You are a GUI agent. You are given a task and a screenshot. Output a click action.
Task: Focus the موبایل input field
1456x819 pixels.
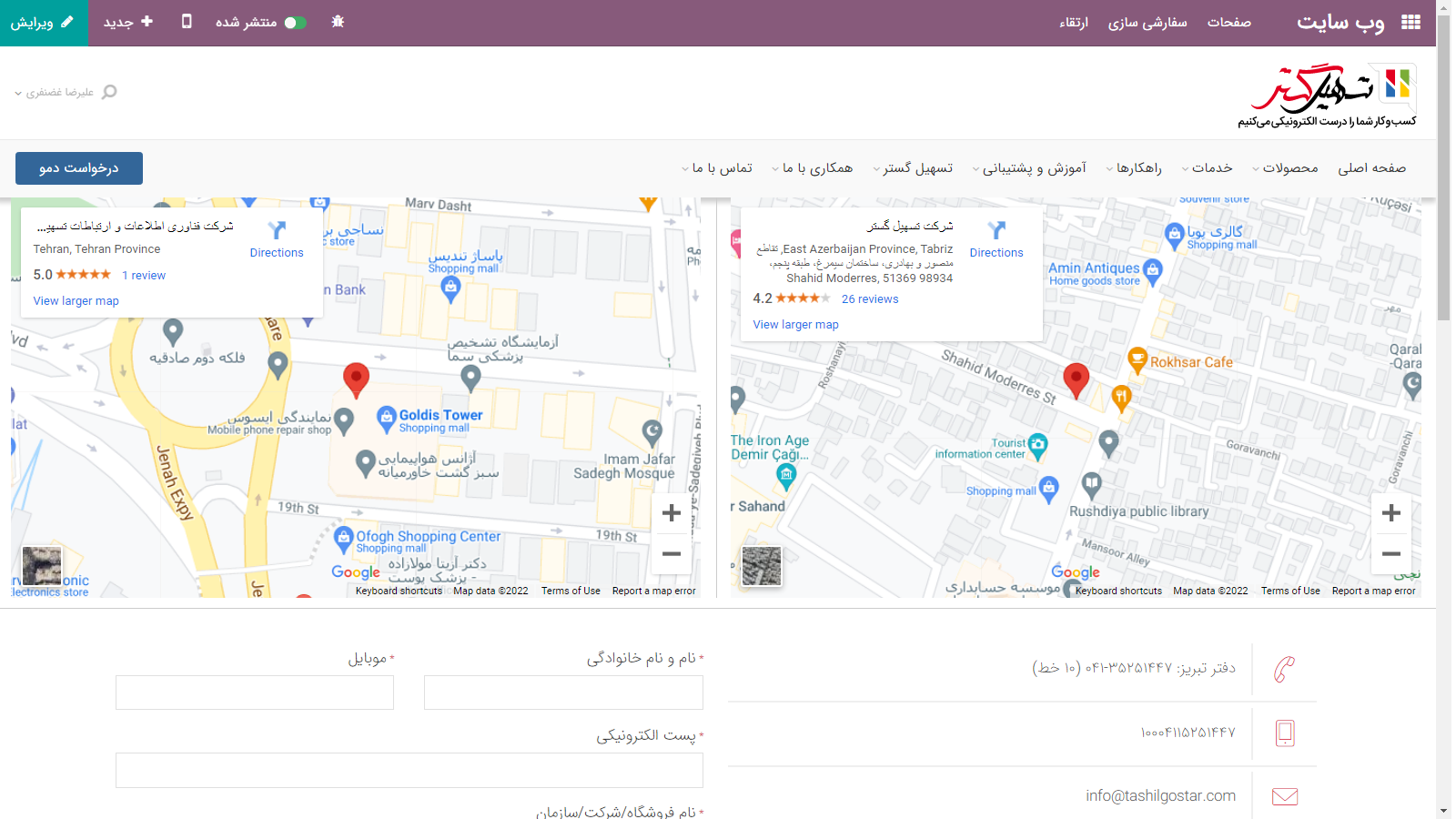click(x=255, y=693)
